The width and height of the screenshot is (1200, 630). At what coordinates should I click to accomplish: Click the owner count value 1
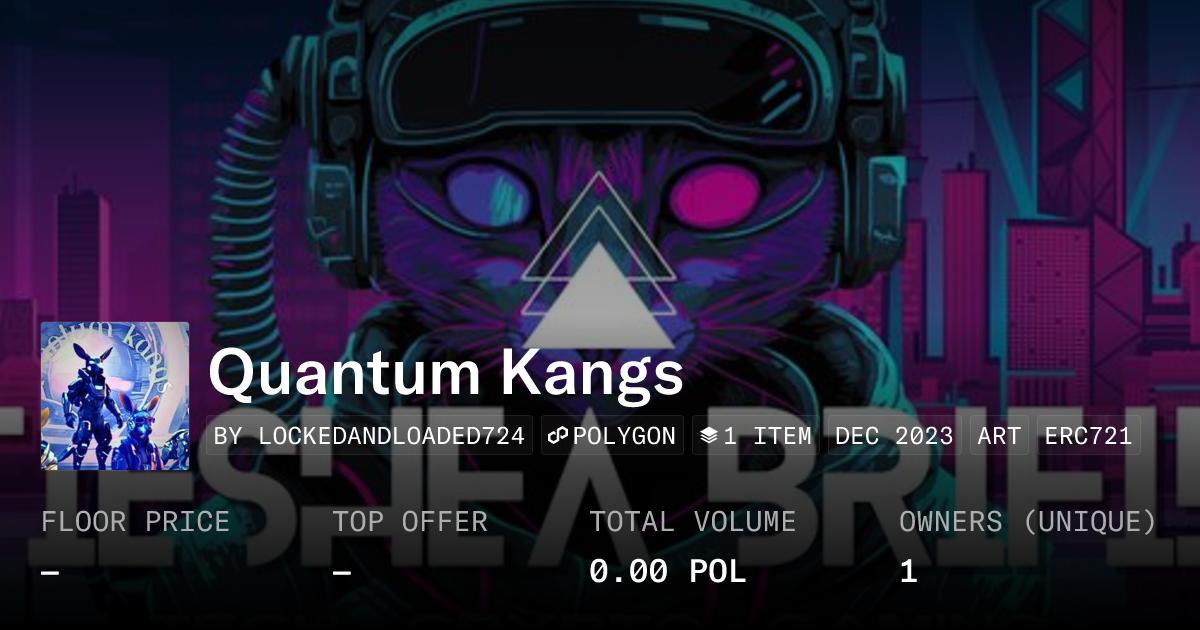(908, 572)
